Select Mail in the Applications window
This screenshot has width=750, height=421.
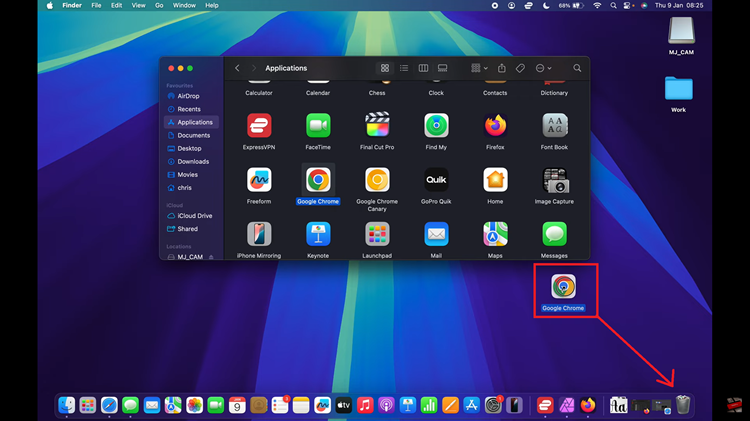click(x=436, y=234)
